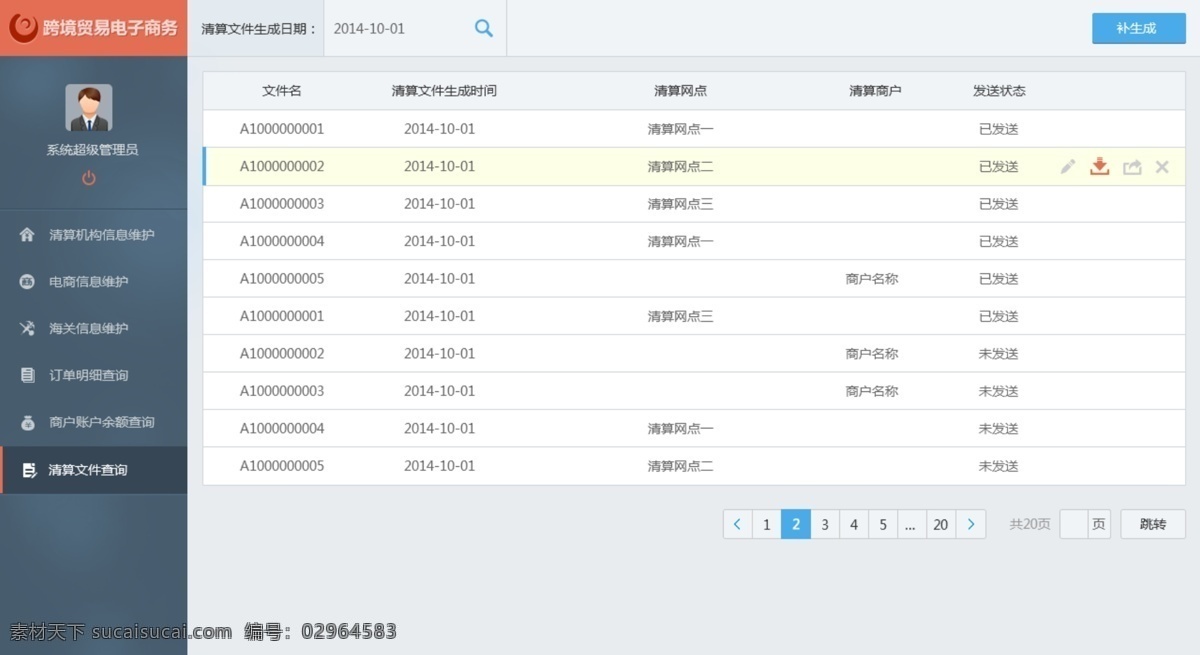Screen dimensions: 1200x655
Task: Open 商户账户余额查询 menu item
Action: [93, 422]
